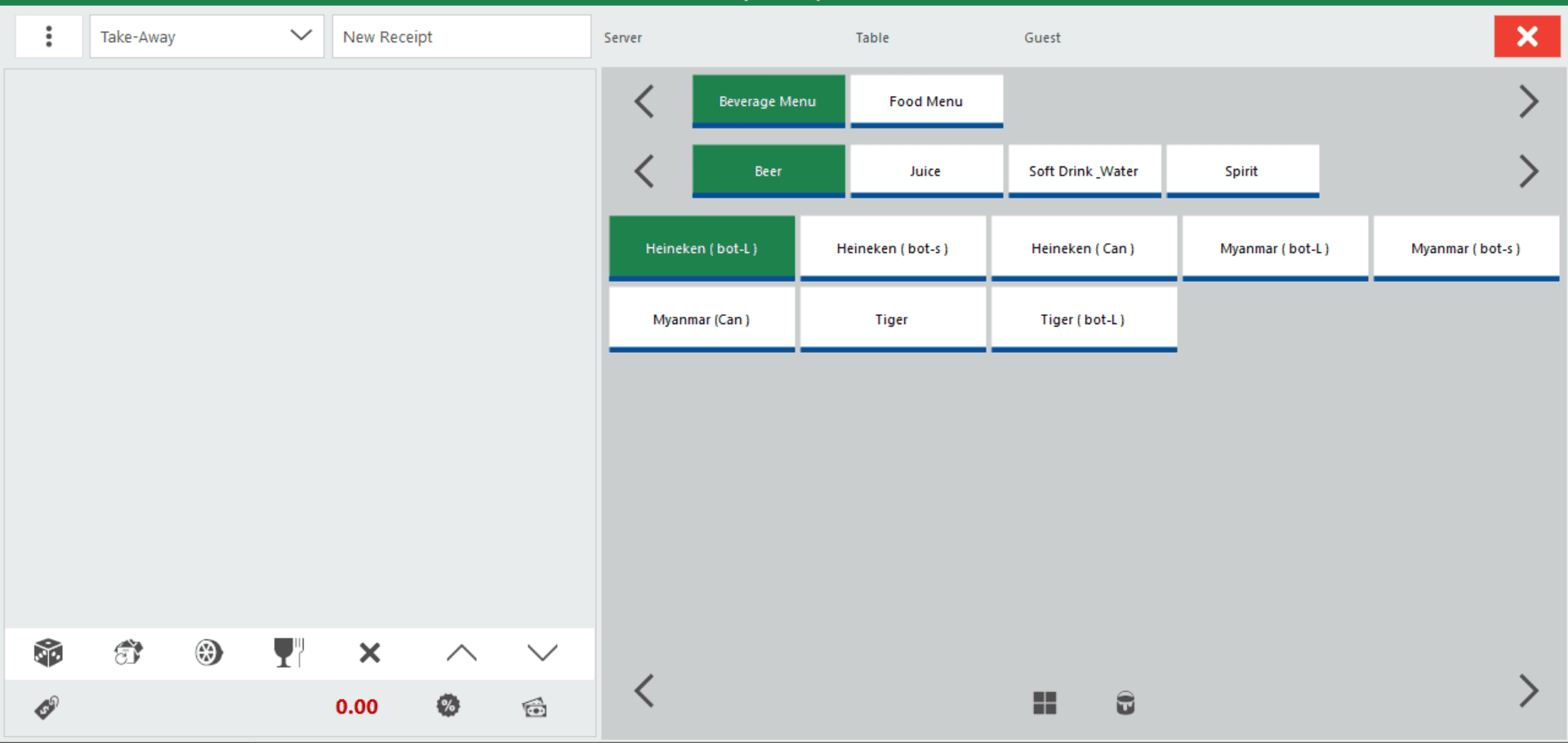Add Heineken ( bot-L ) to order
Screen dimensions: 1568x743
[x=702, y=249]
